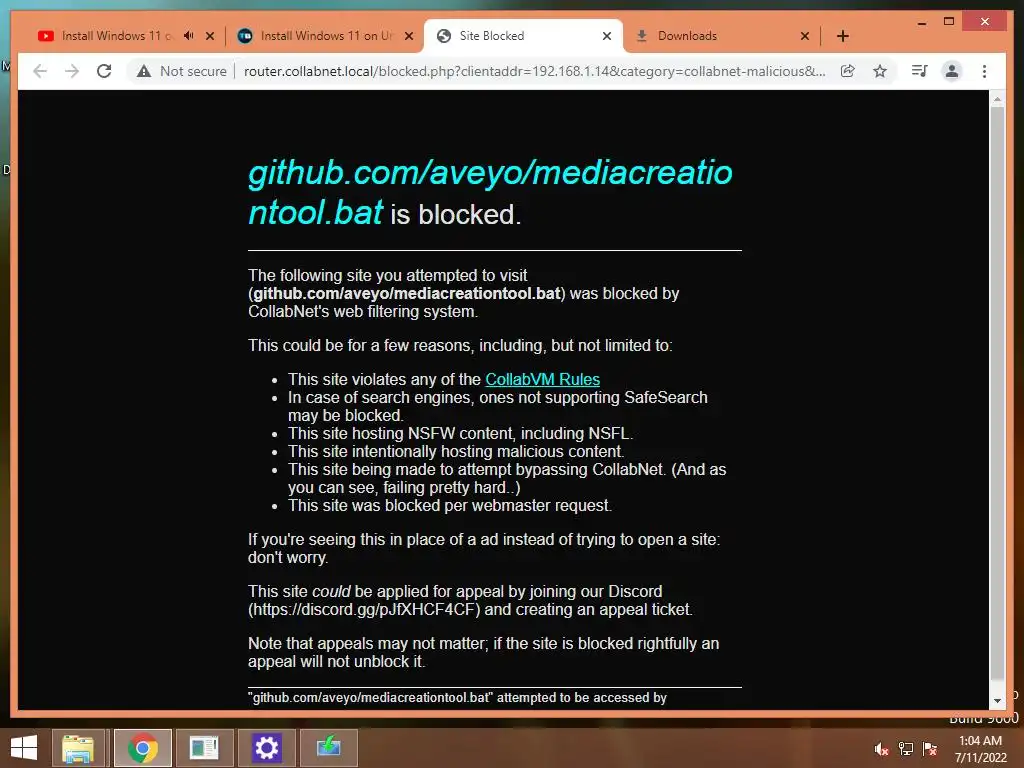The width and height of the screenshot is (1024, 768).
Task: Click the Discord invite URL text
Action: [364, 609]
